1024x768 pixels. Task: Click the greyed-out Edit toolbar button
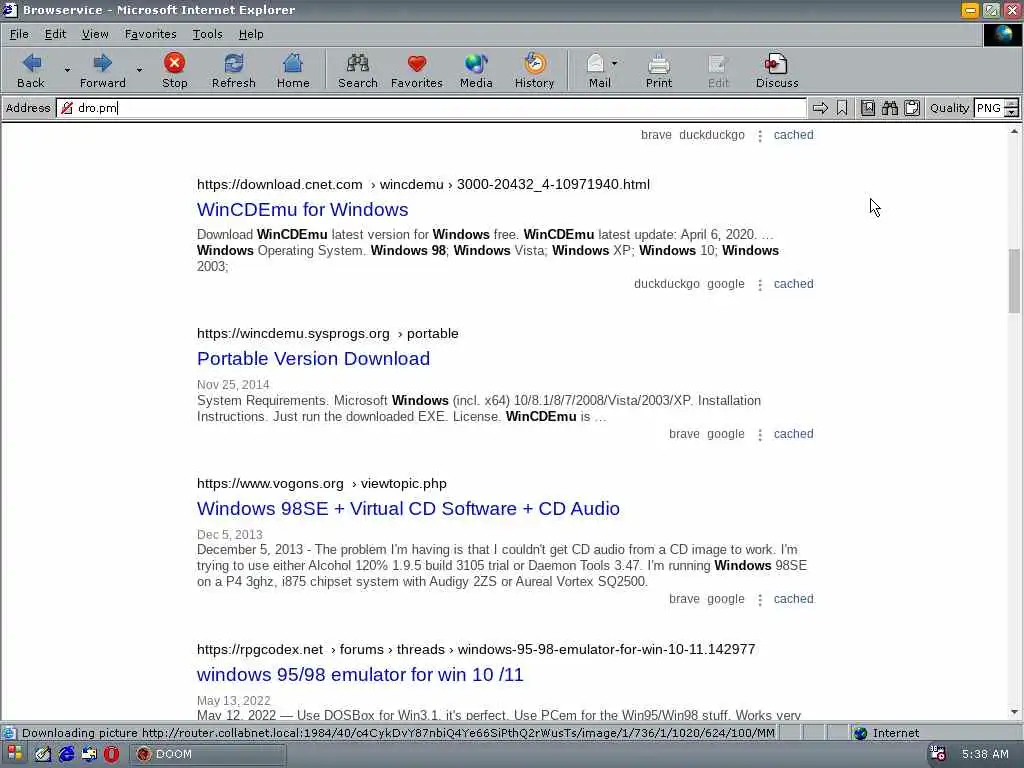[718, 71]
